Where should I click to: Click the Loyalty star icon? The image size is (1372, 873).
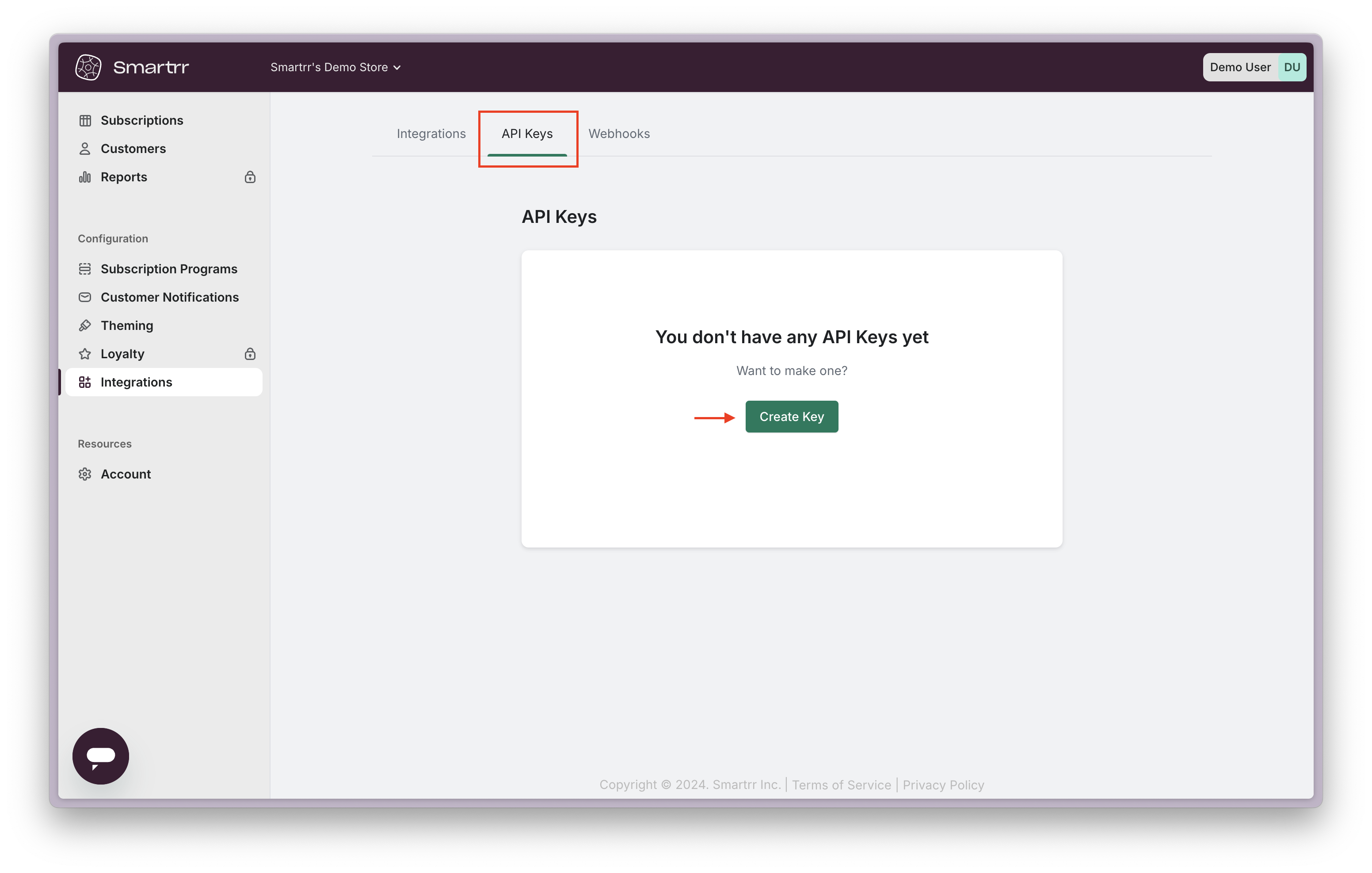pyautogui.click(x=85, y=354)
